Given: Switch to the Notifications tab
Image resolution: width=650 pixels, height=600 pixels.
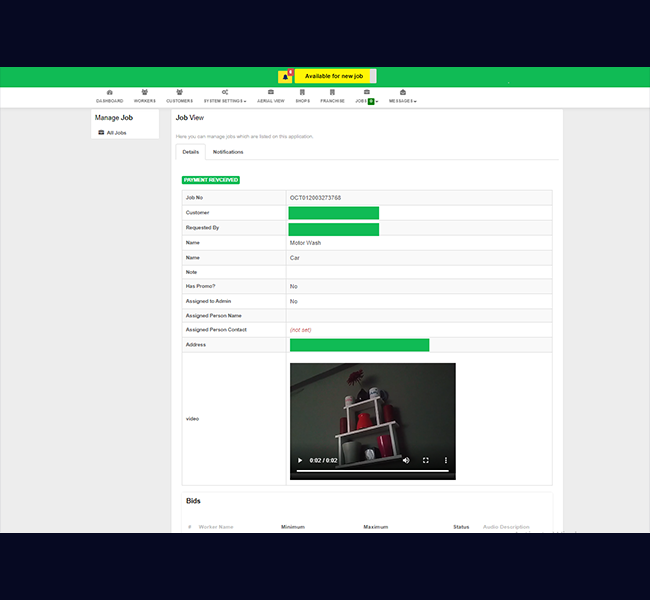Looking at the screenshot, I should 228,152.
